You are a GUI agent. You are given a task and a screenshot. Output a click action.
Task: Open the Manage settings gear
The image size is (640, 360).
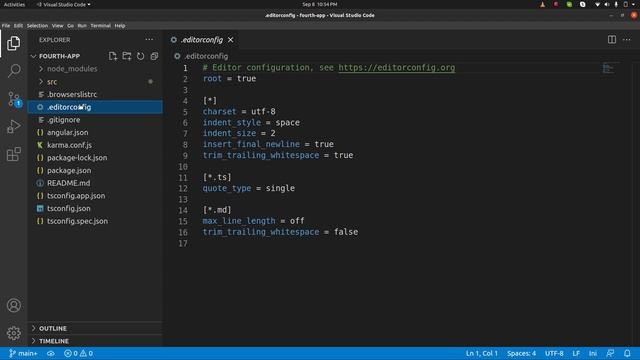pyautogui.click(x=13, y=333)
